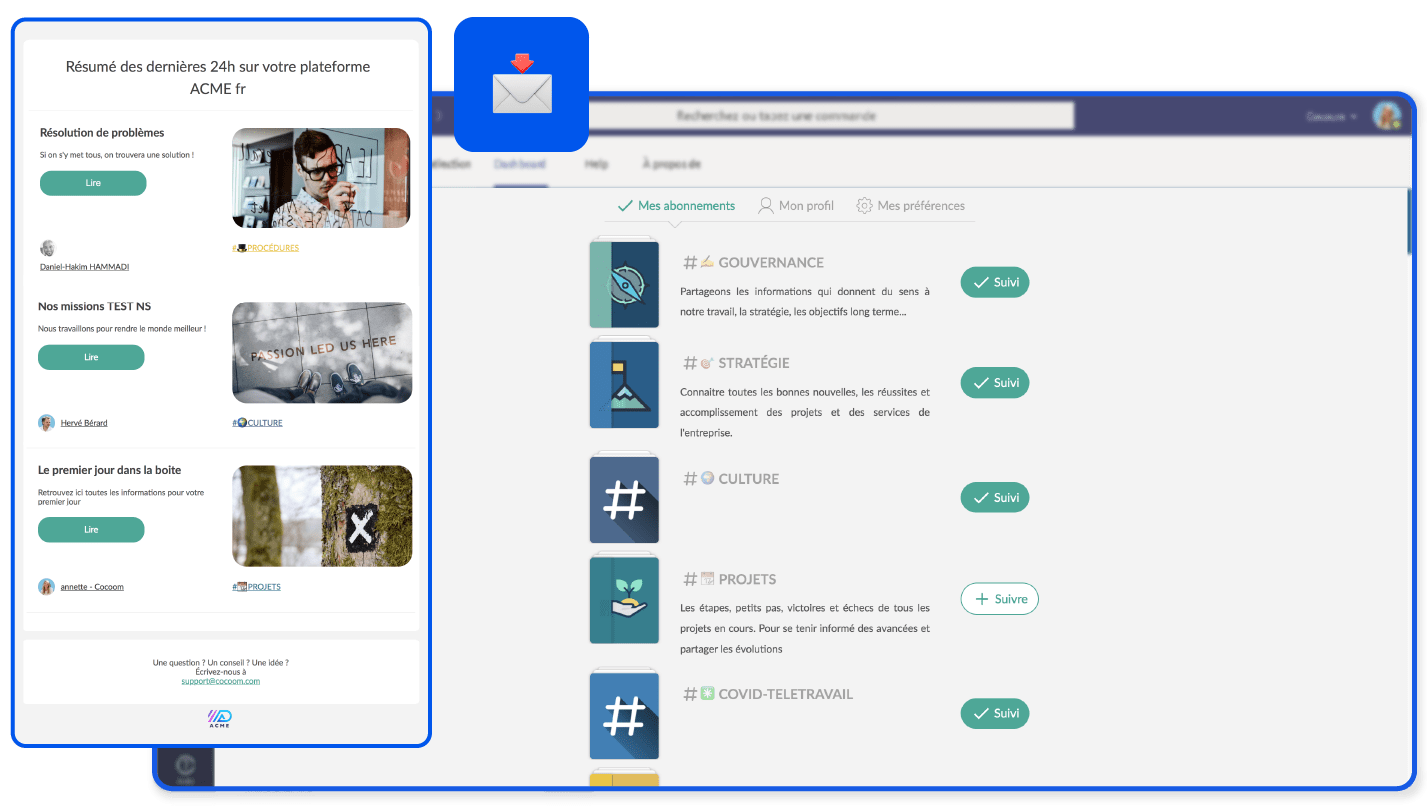Click Lire under Le premier jour dans la boite

point(91,530)
